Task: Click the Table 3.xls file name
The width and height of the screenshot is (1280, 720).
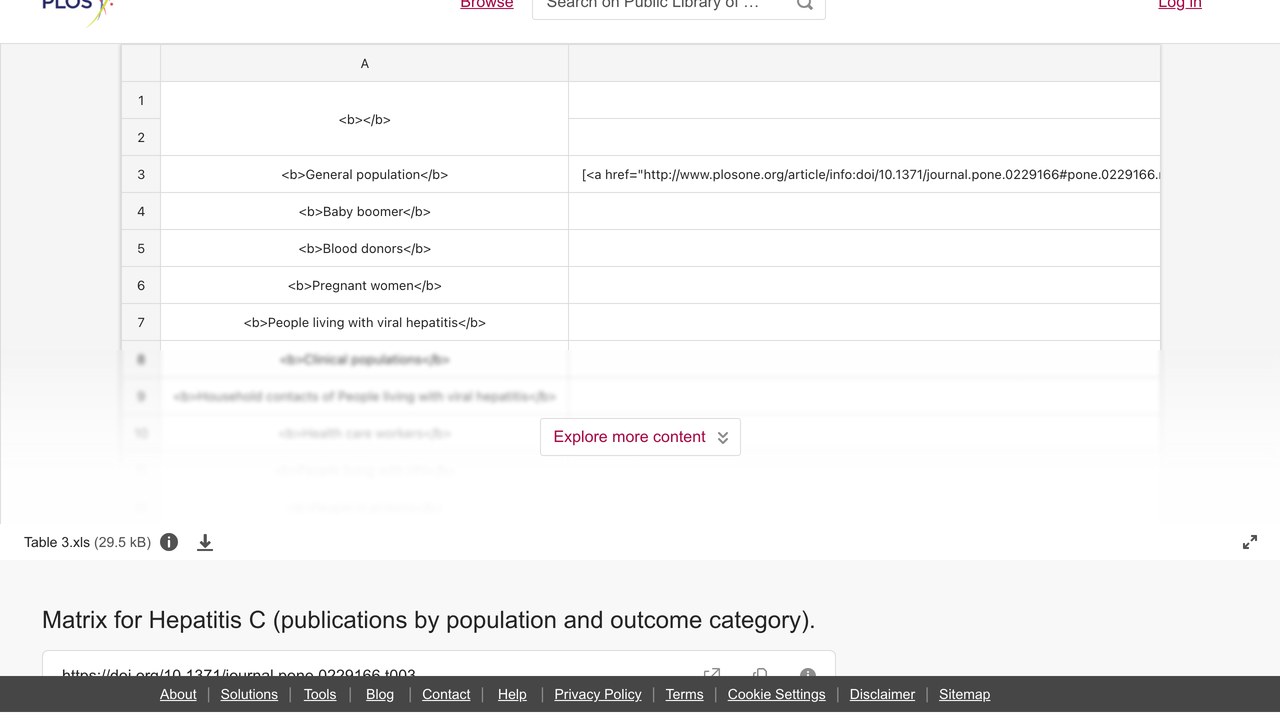Action: pyautogui.click(x=57, y=542)
